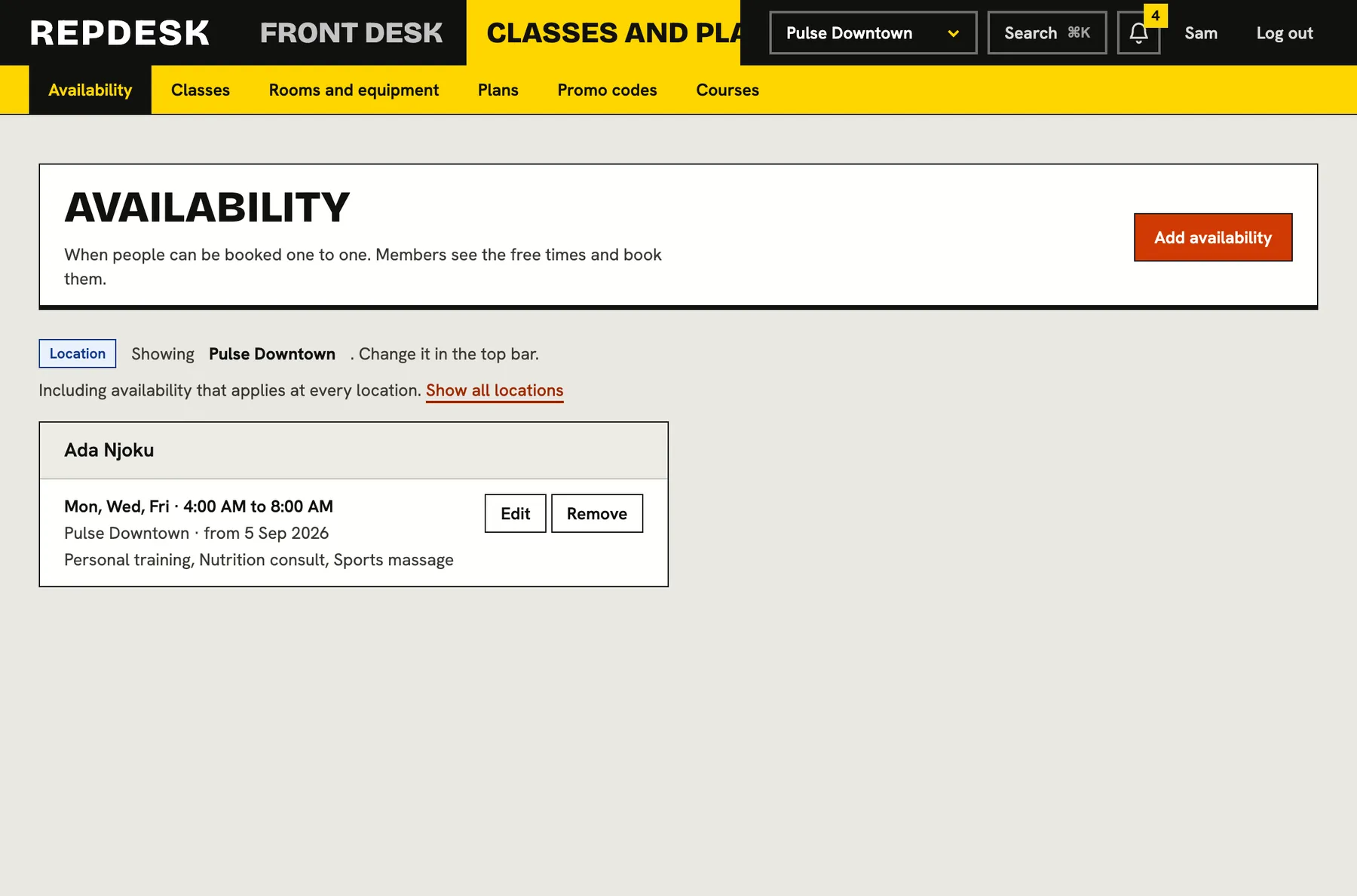Viewport: 1357px width, 896px height.
Task: Expand the Pulse Downtown location dropdown
Action: tap(873, 33)
